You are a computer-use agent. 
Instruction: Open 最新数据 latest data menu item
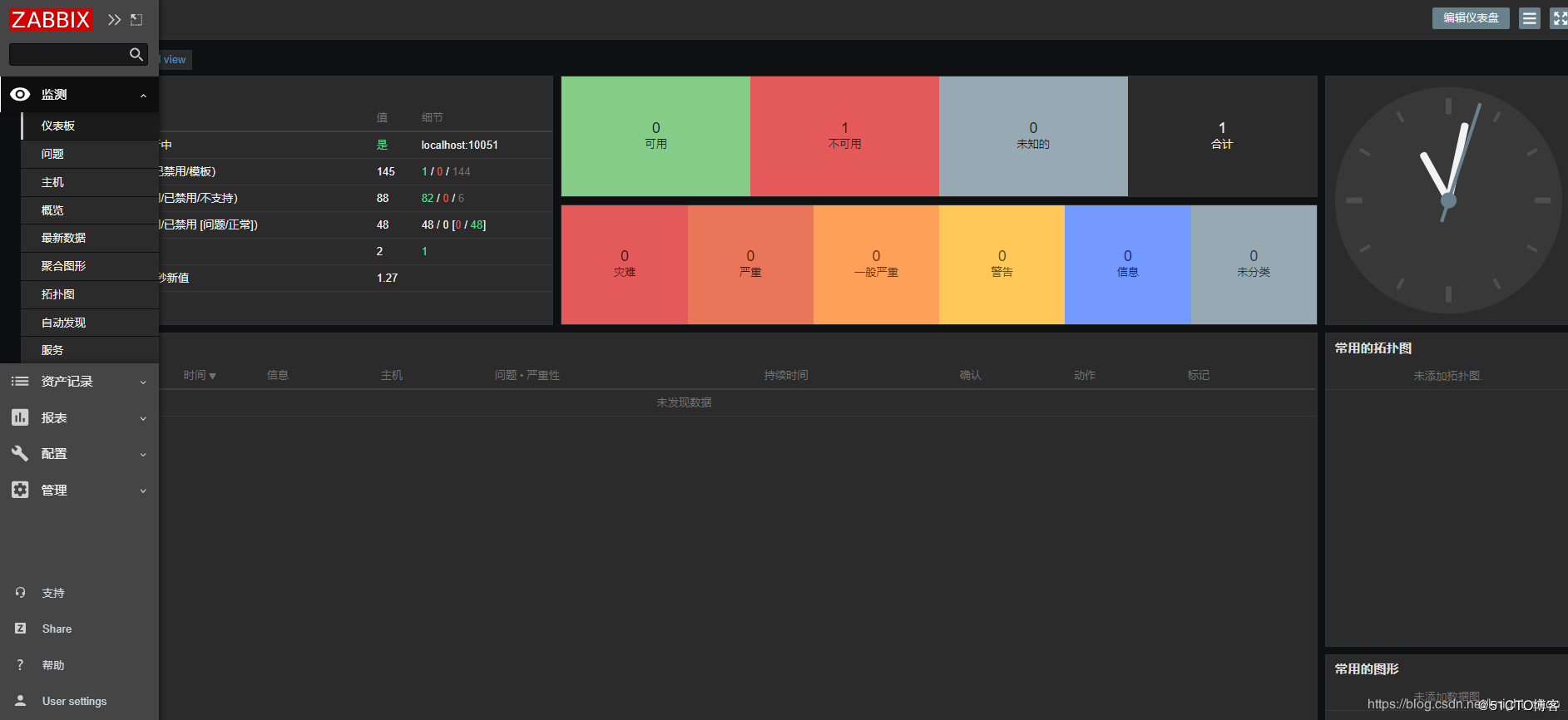coord(63,238)
